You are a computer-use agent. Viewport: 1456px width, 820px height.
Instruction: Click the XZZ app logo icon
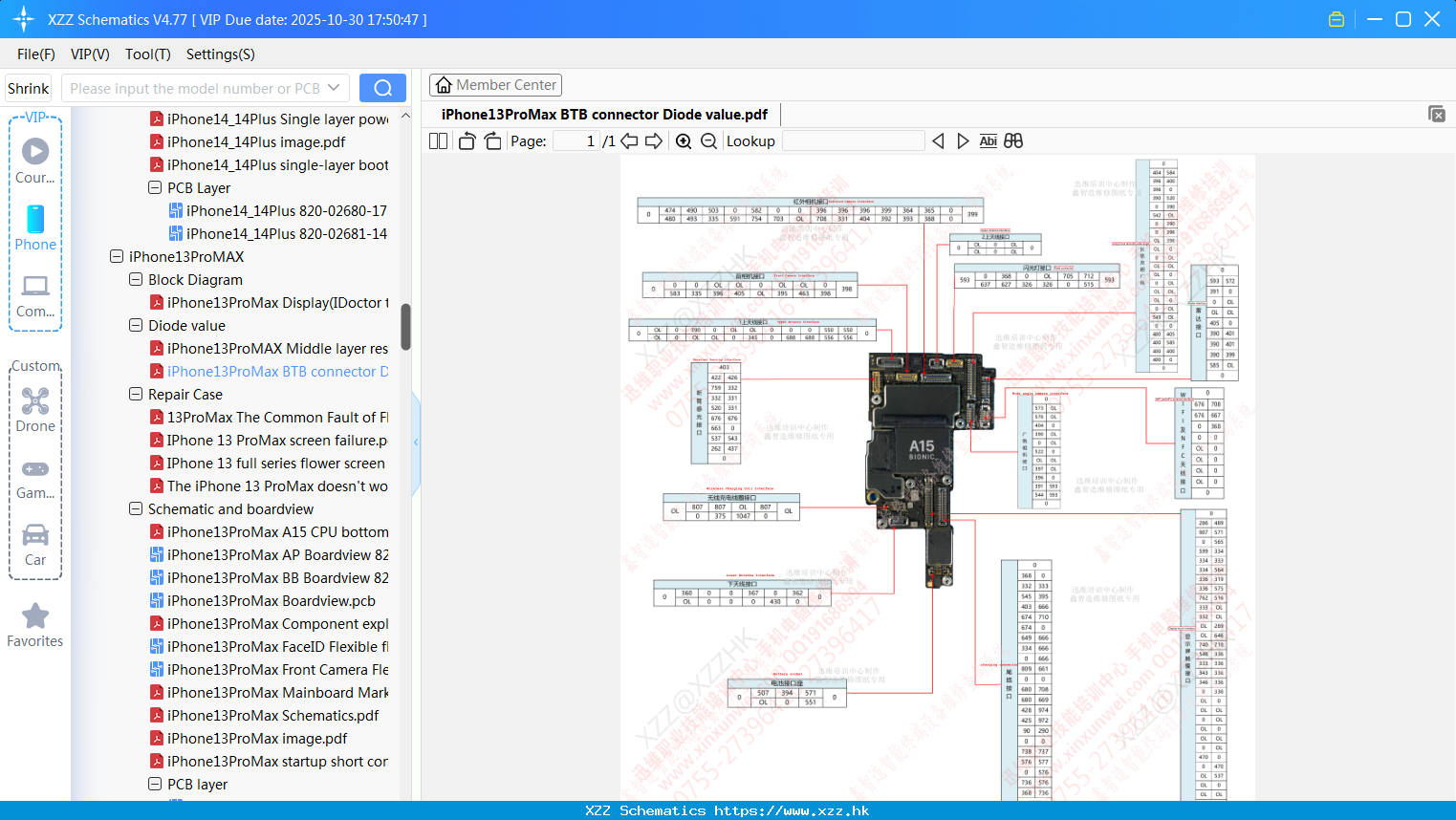tap(24, 19)
